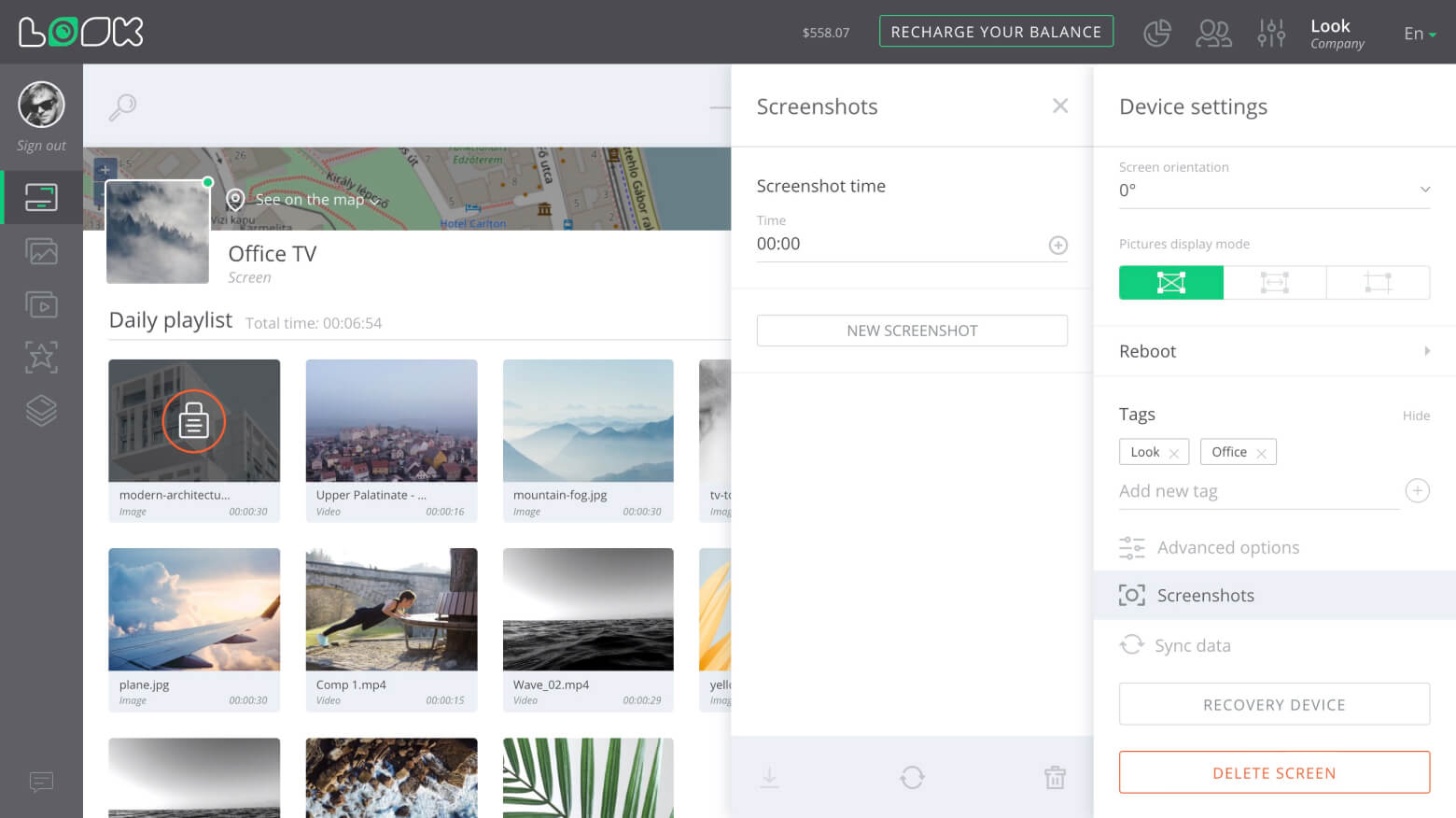Click Recharge Your Balance button

pyautogui.click(x=996, y=32)
